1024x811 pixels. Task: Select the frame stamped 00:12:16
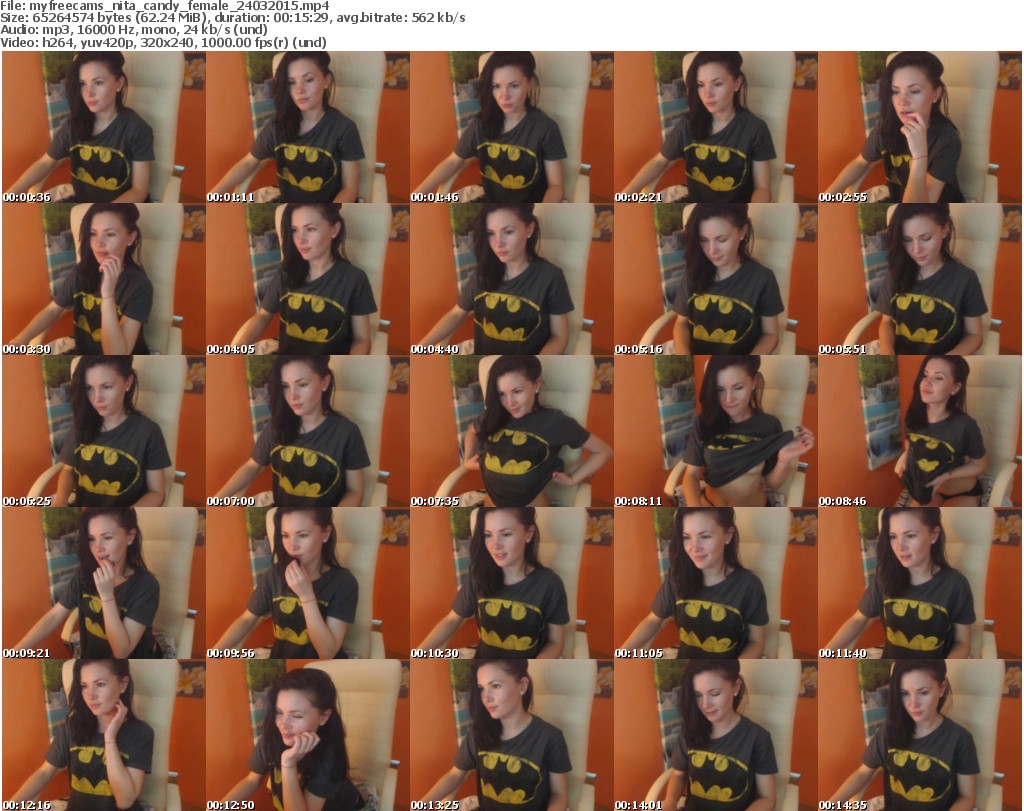tap(104, 735)
